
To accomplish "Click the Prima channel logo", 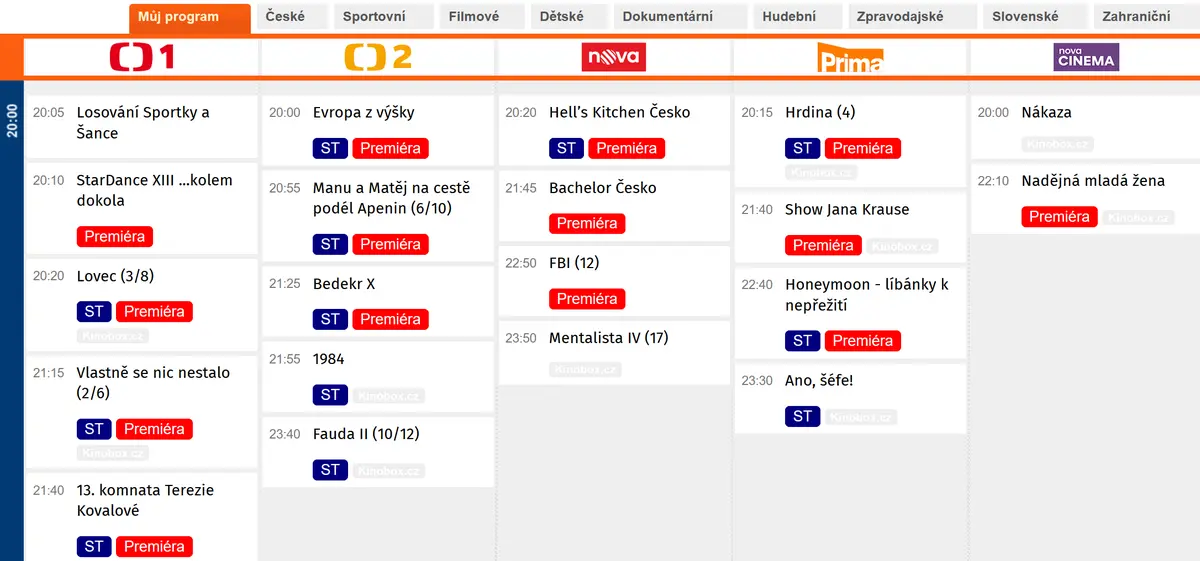I will pyautogui.click(x=850, y=58).
